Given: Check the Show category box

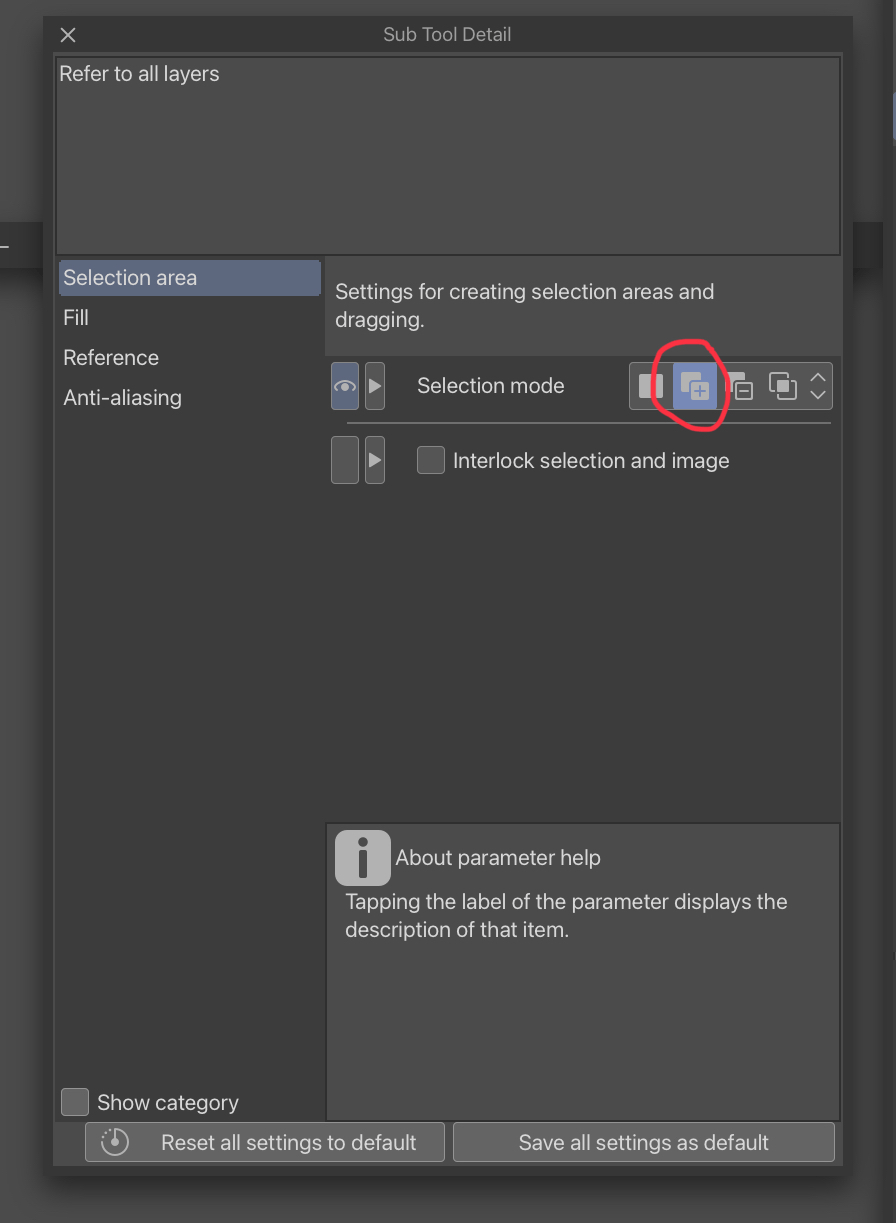Looking at the screenshot, I should point(74,1102).
